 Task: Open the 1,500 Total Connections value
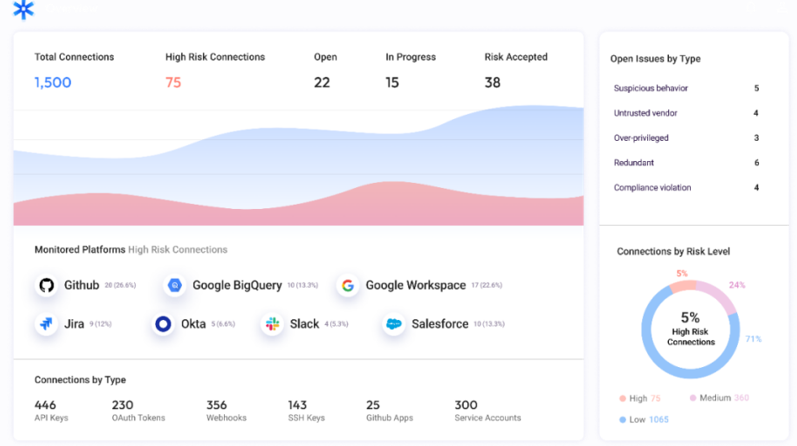pos(53,83)
